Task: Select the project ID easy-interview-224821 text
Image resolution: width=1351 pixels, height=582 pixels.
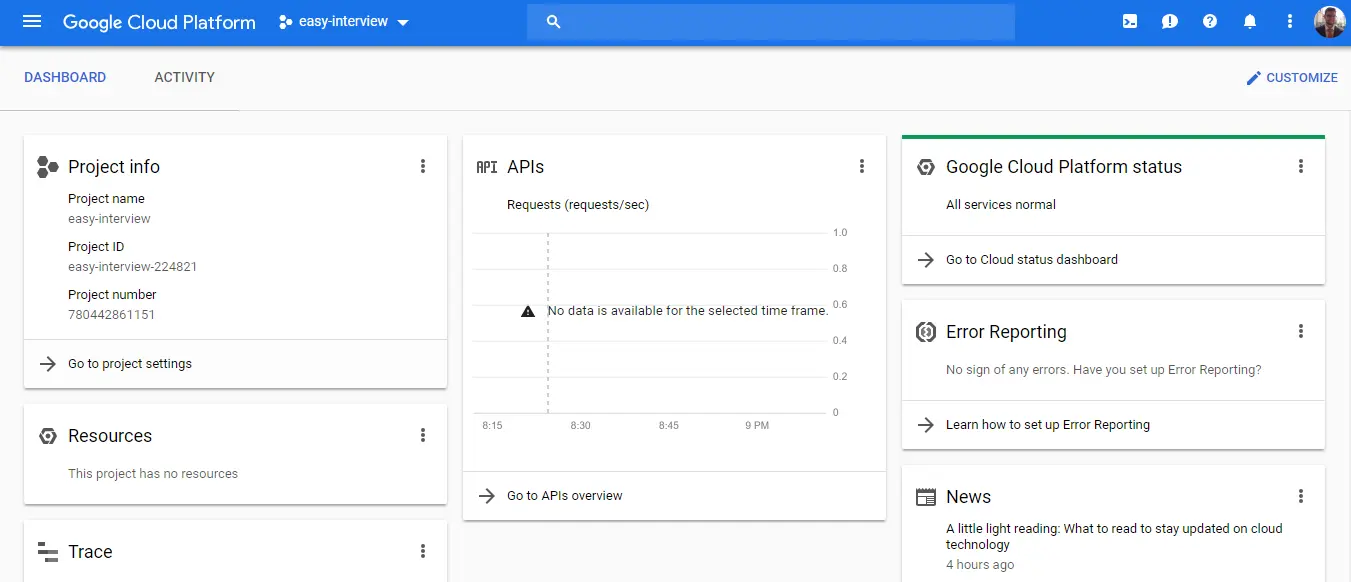Action: coord(133,267)
